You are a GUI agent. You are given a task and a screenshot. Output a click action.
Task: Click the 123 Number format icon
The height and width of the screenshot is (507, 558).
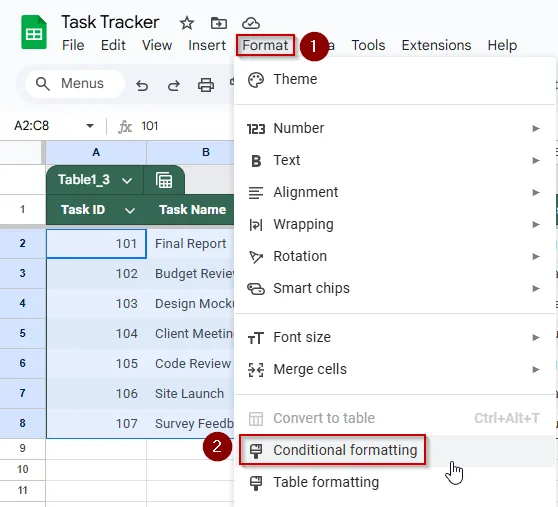pyautogui.click(x=256, y=128)
